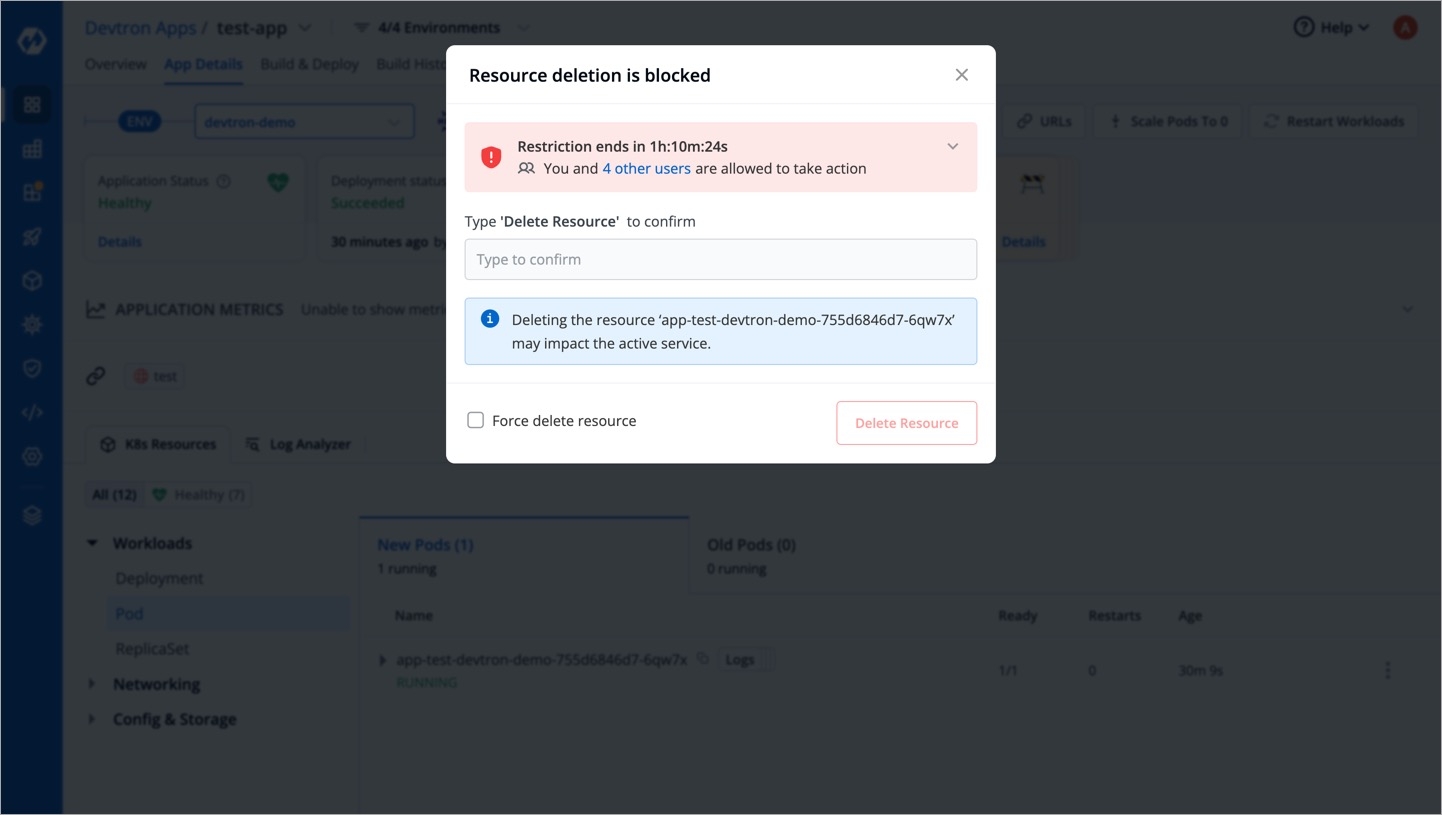Select Deployment in Workloads tree

pos(159,578)
